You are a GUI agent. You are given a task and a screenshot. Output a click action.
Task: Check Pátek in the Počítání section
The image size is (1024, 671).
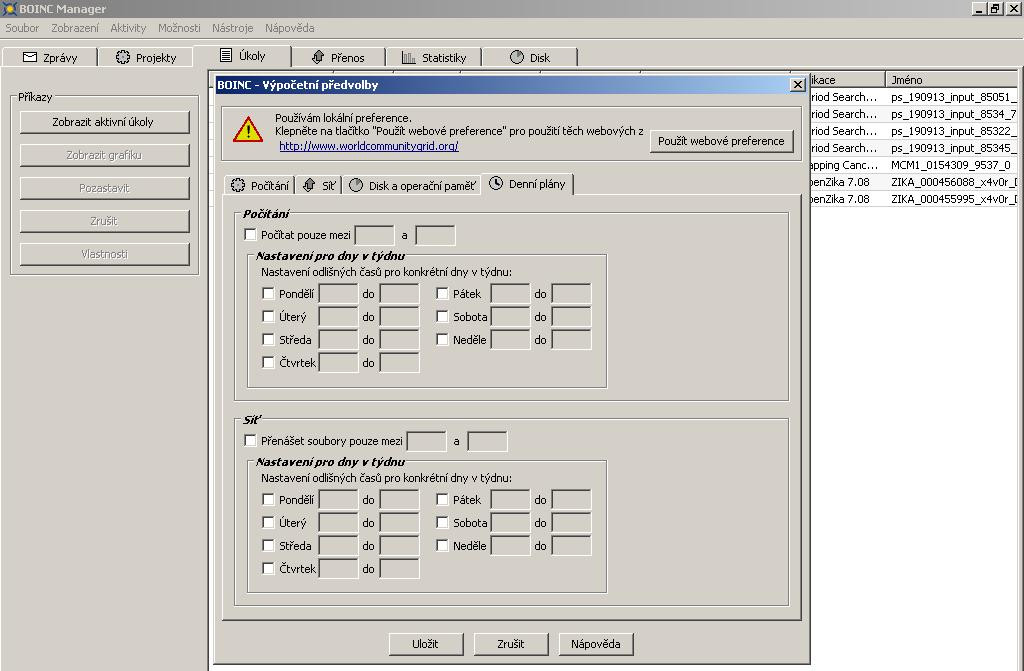(x=442, y=293)
